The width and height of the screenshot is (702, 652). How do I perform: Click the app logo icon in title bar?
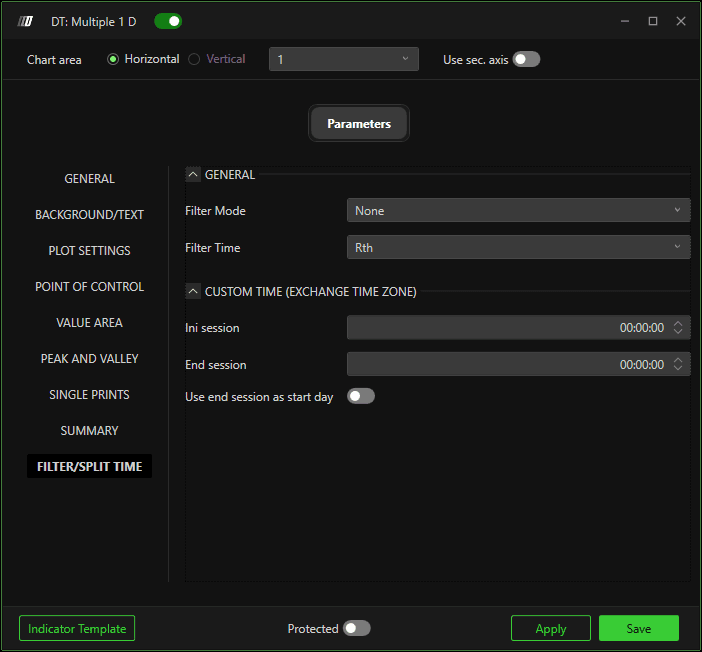tap(25, 21)
